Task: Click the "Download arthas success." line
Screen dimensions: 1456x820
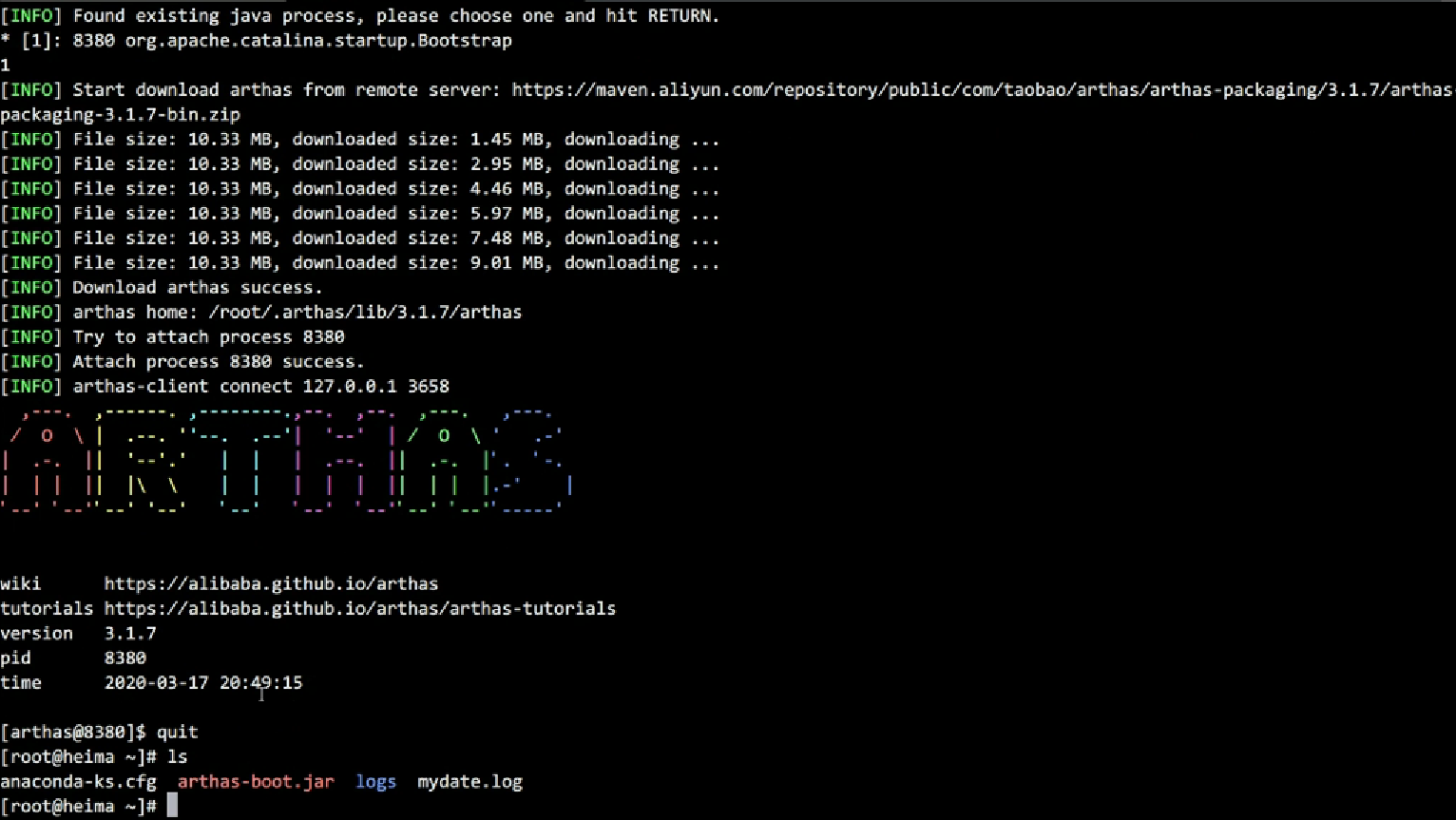Action: click(197, 287)
